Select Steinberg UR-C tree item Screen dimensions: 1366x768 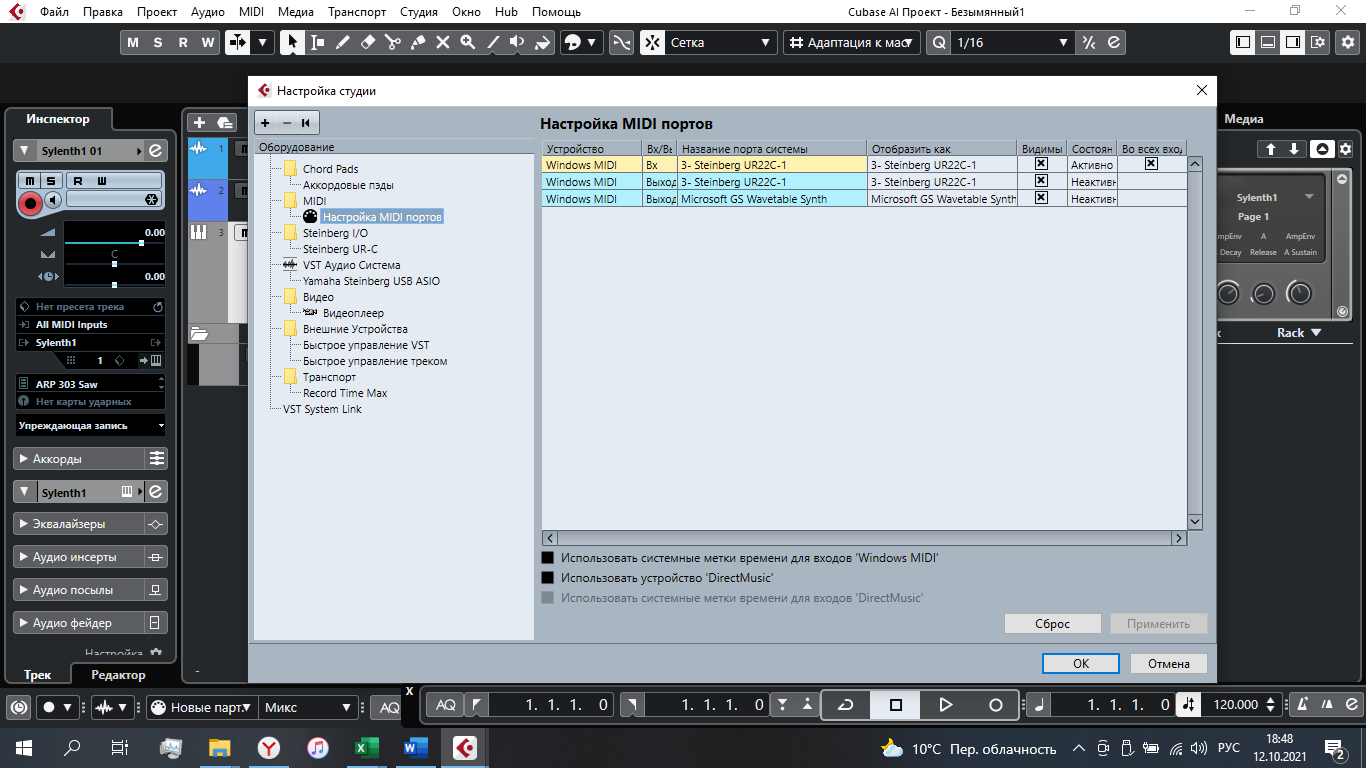340,249
